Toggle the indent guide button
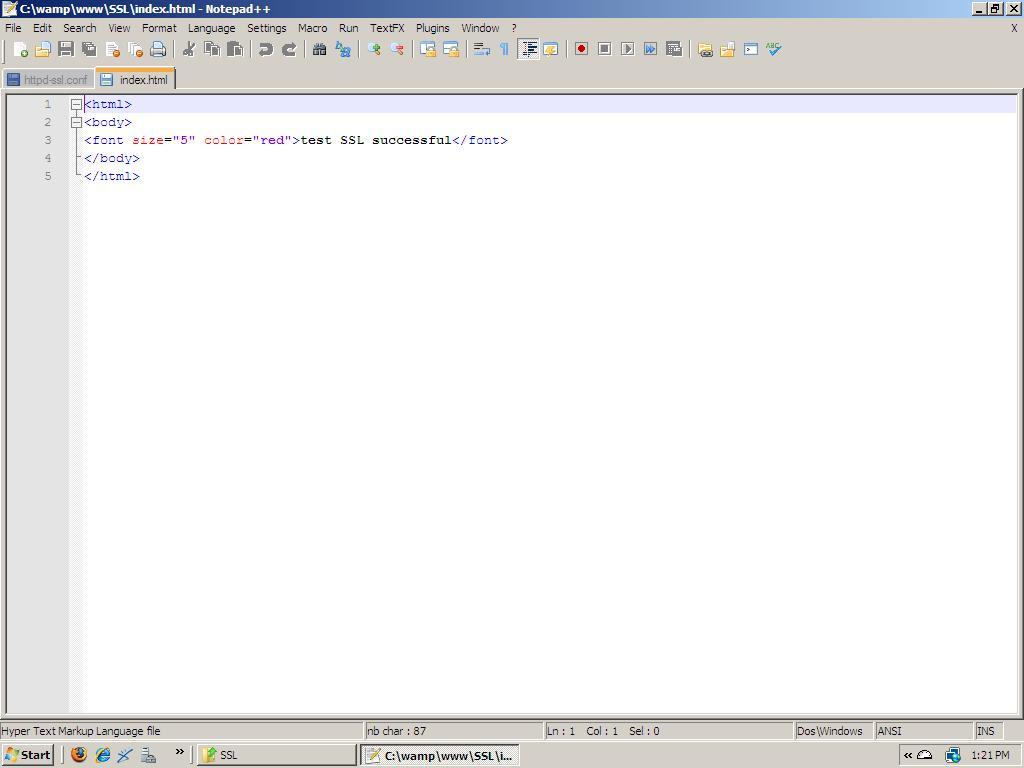The image size is (1024, 768). (528, 49)
